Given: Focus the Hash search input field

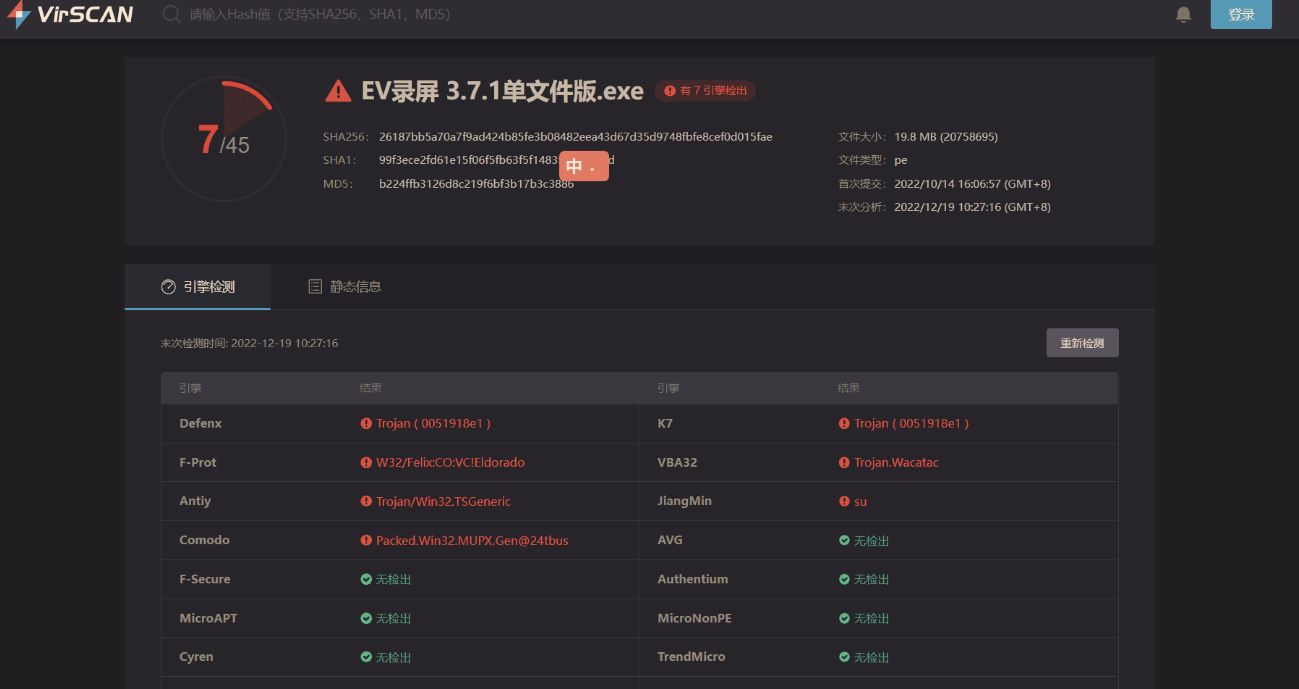Looking at the screenshot, I should (320, 14).
